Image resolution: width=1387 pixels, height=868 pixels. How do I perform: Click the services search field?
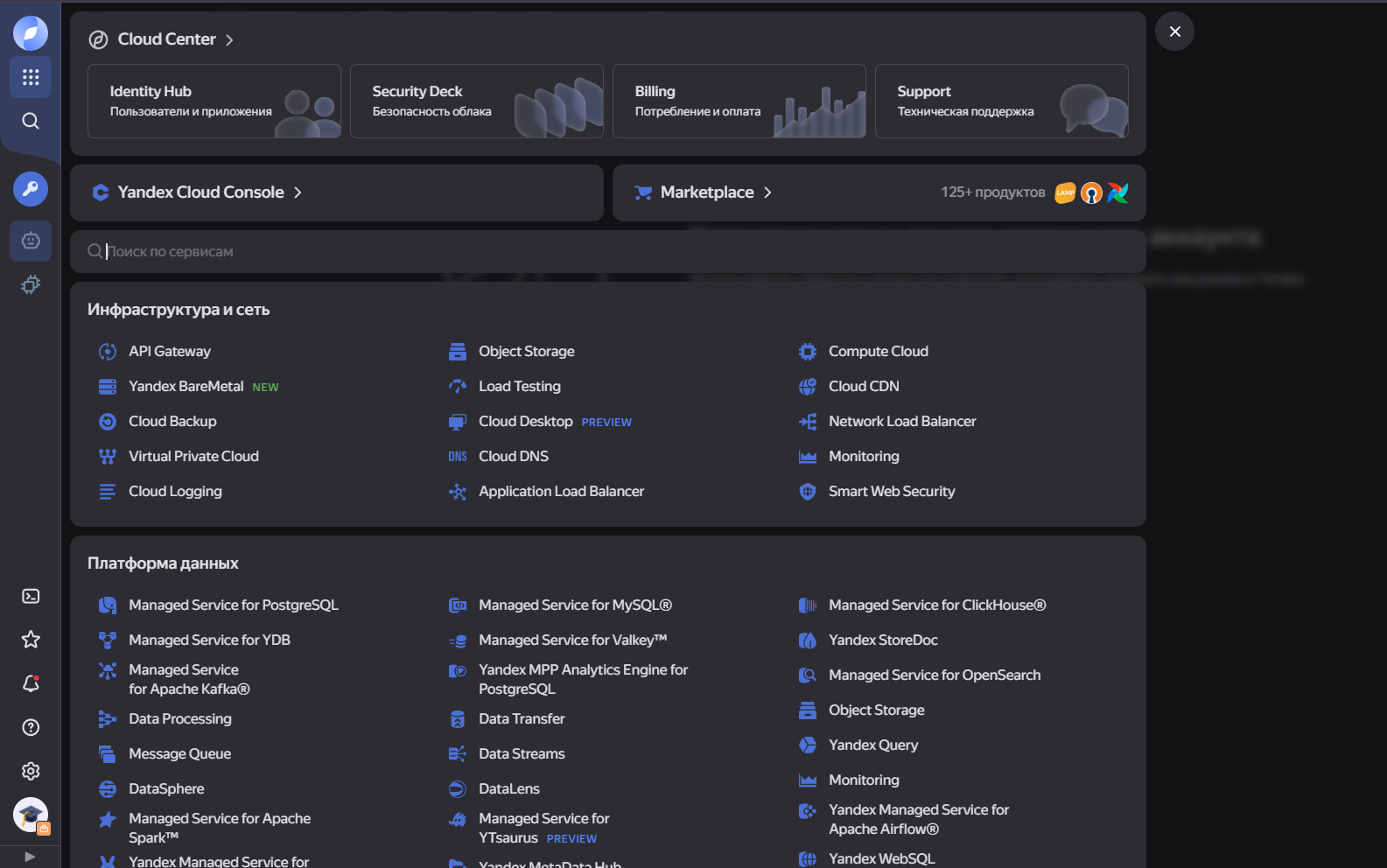pyautogui.click(x=607, y=252)
